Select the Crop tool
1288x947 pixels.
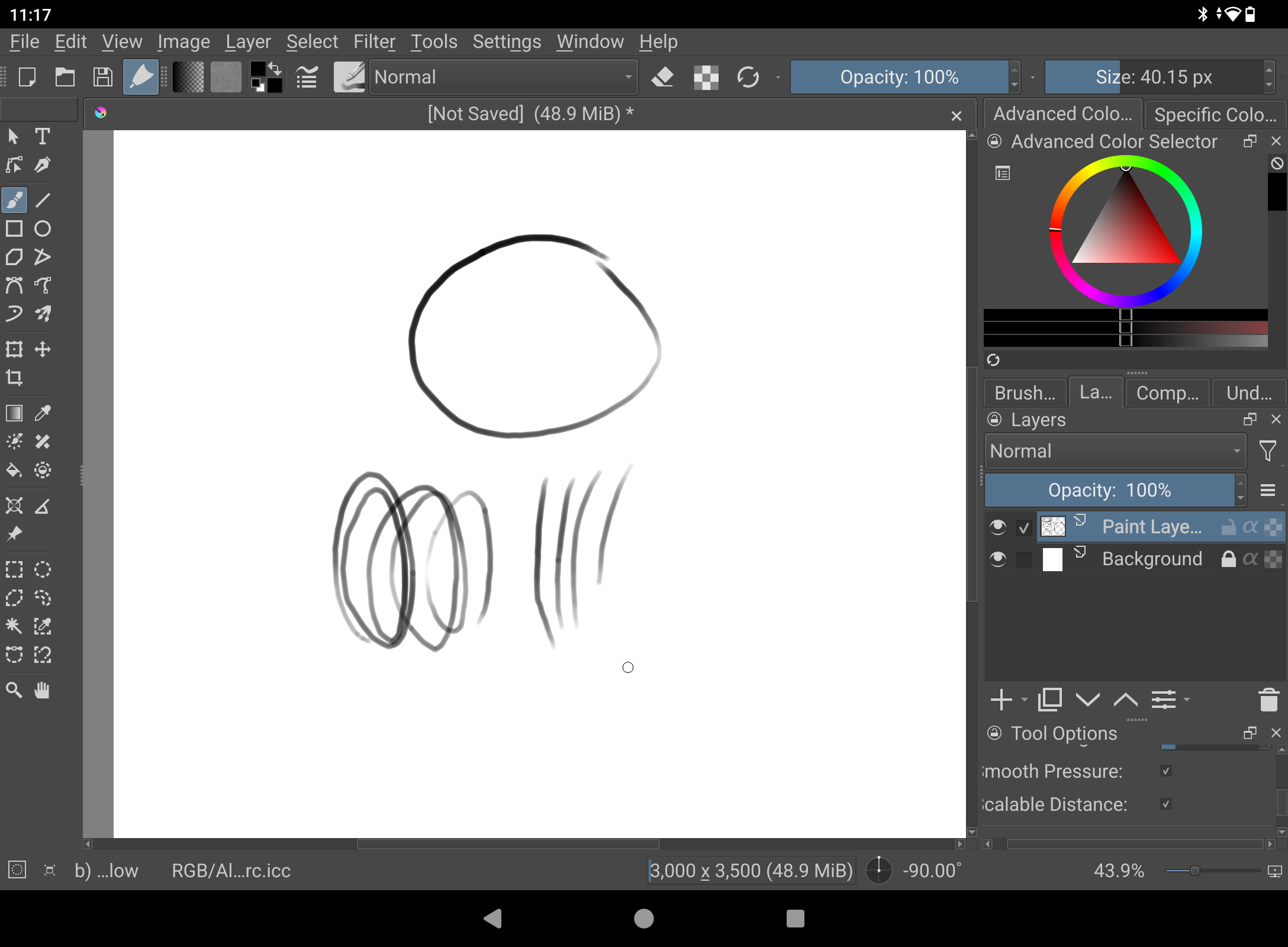pos(14,378)
